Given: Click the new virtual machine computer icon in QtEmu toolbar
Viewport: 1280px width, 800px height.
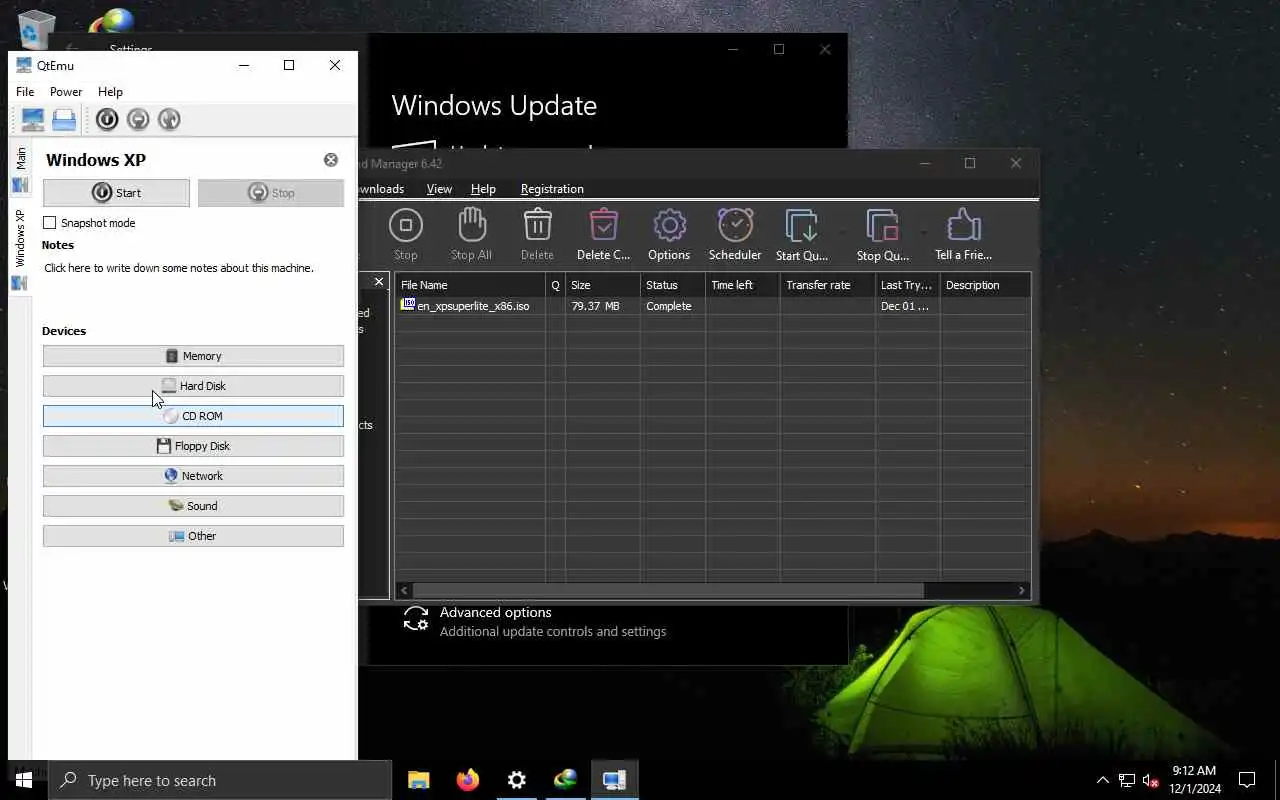Looking at the screenshot, I should (33, 120).
